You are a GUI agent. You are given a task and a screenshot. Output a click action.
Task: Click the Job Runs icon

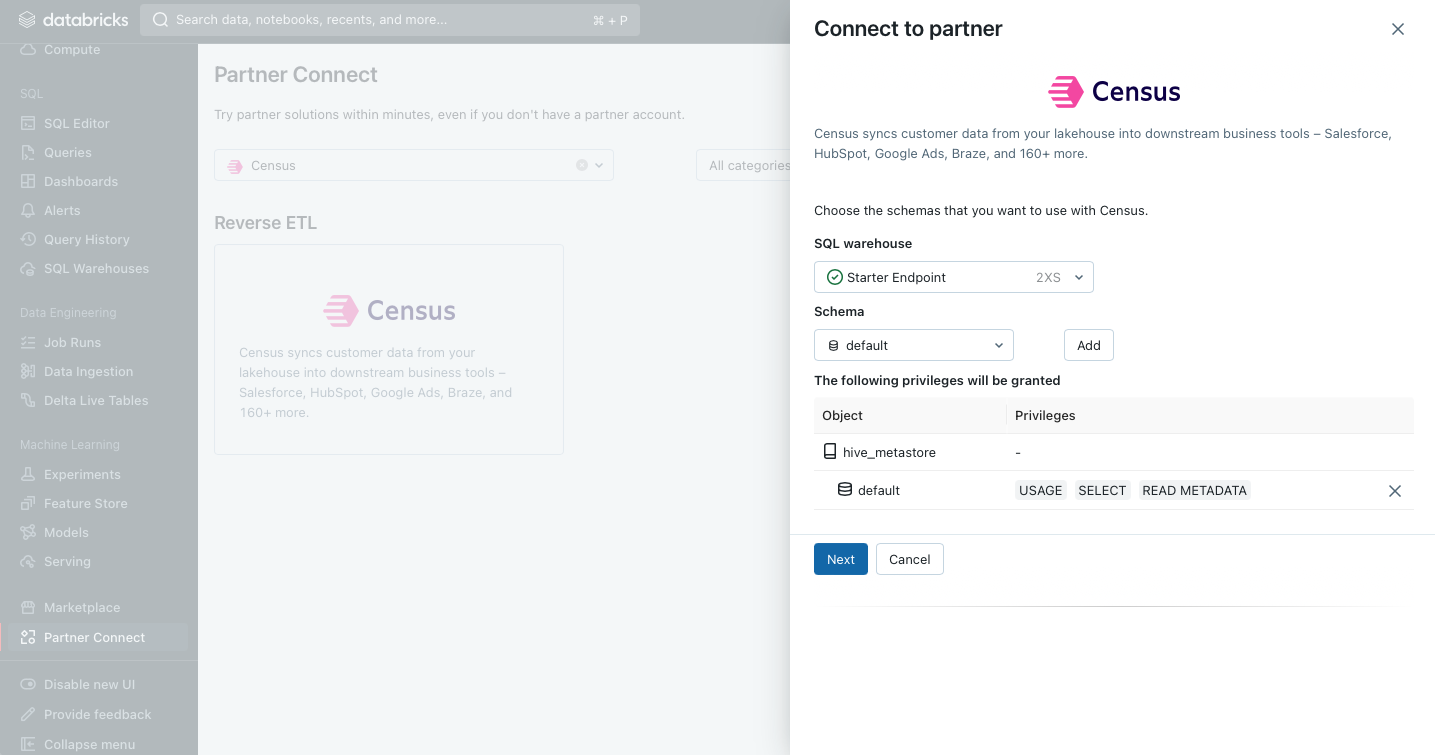28,342
